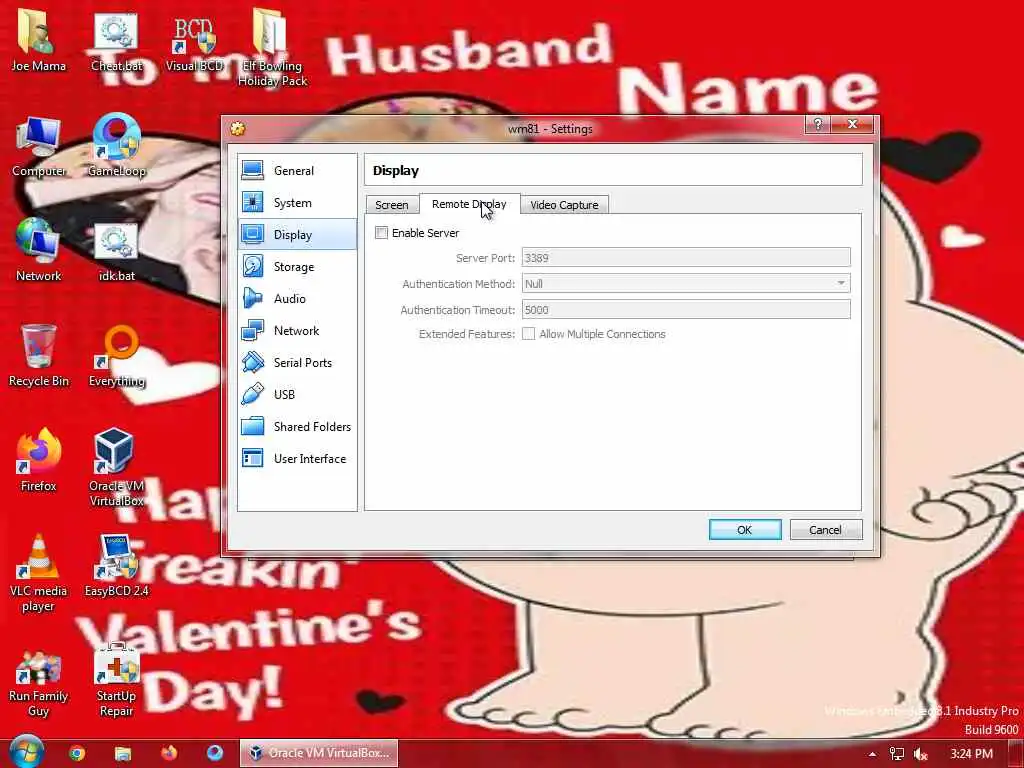Open the Shared Folders settings category

[x=297, y=426]
